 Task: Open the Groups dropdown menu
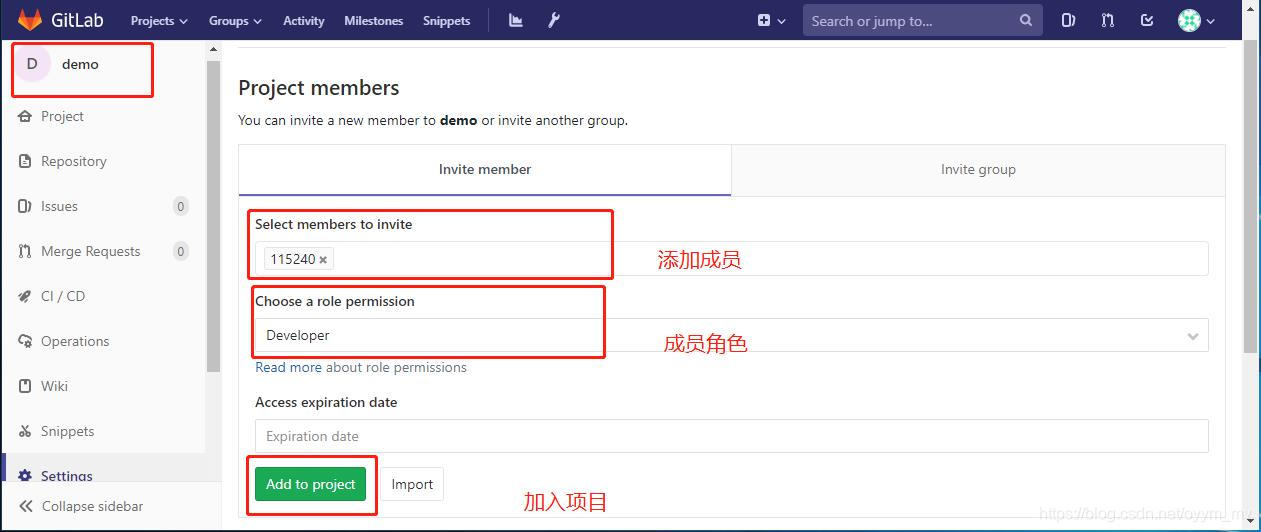[x=235, y=20]
